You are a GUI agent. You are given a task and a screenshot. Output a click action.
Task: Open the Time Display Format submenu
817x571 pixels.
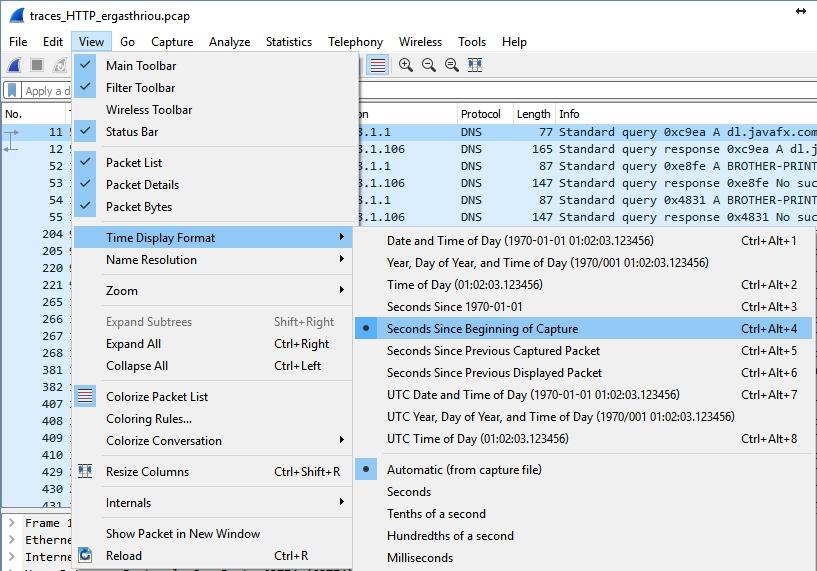[213, 238]
